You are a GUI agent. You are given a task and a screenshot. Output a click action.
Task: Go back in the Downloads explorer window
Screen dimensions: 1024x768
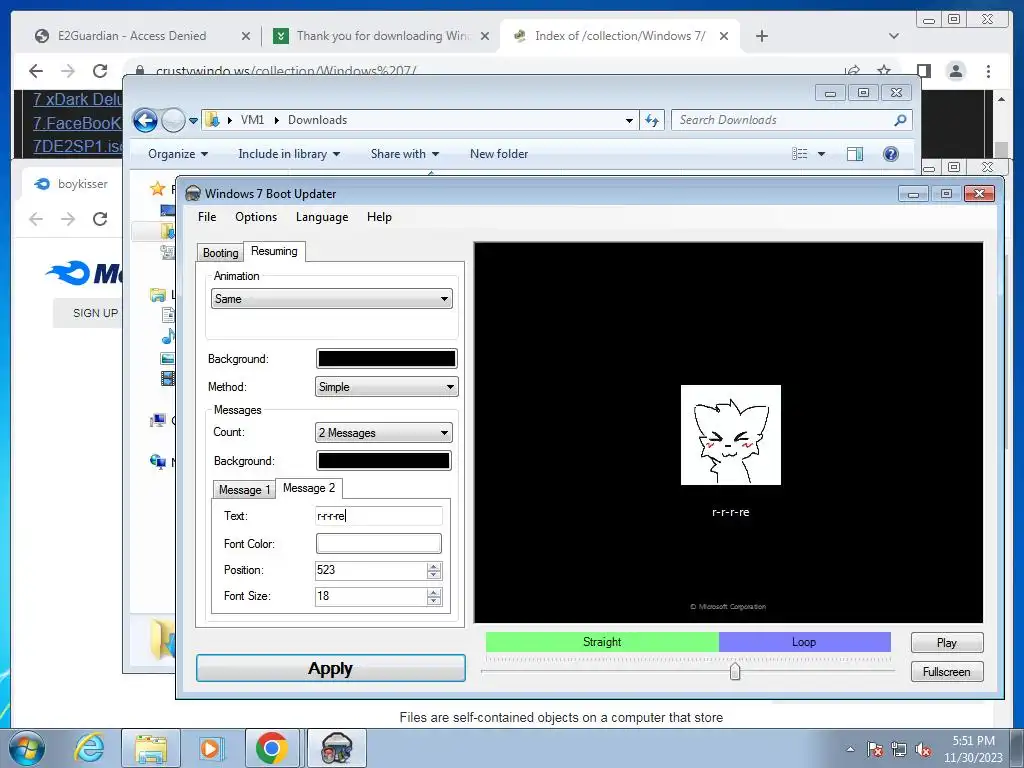[145, 120]
